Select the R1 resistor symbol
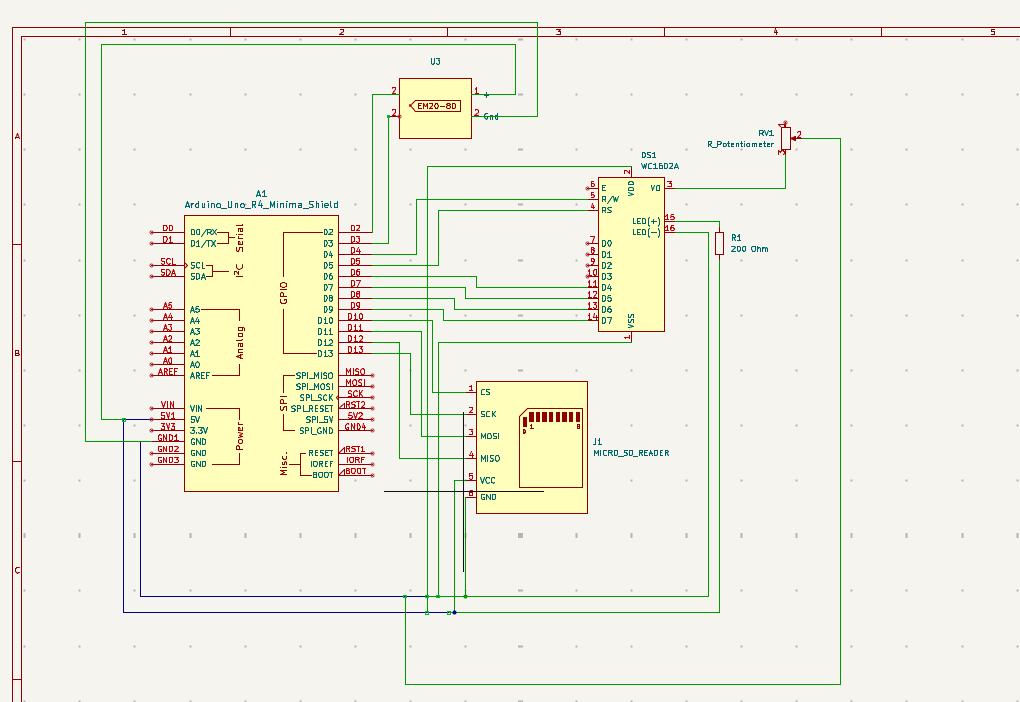Screen dimensions: 1020x702 coord(719,243)
